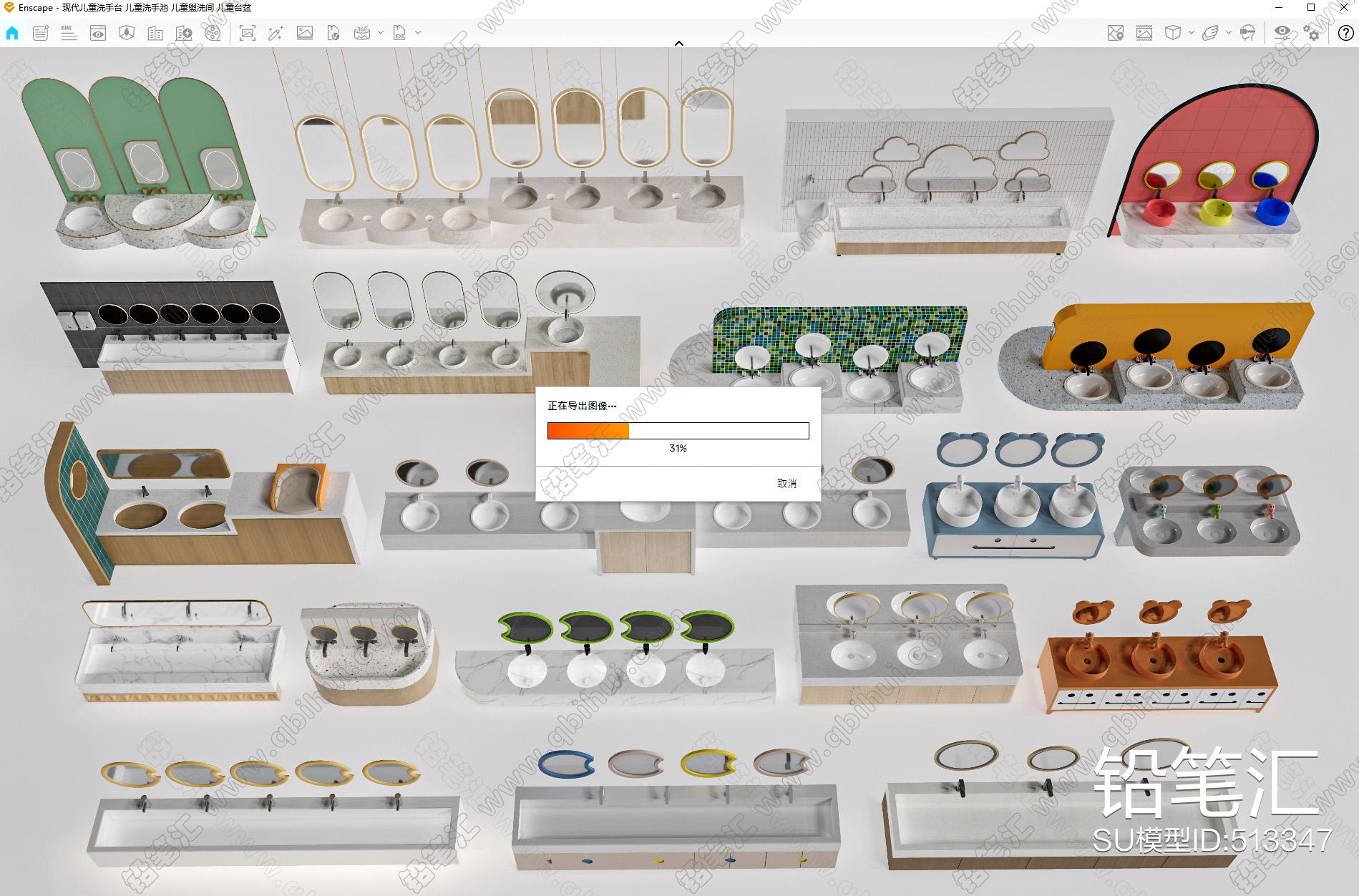Expand the cube projection dropdown arrow
Screen dimensions: 1359x896
pos(1192,32)
